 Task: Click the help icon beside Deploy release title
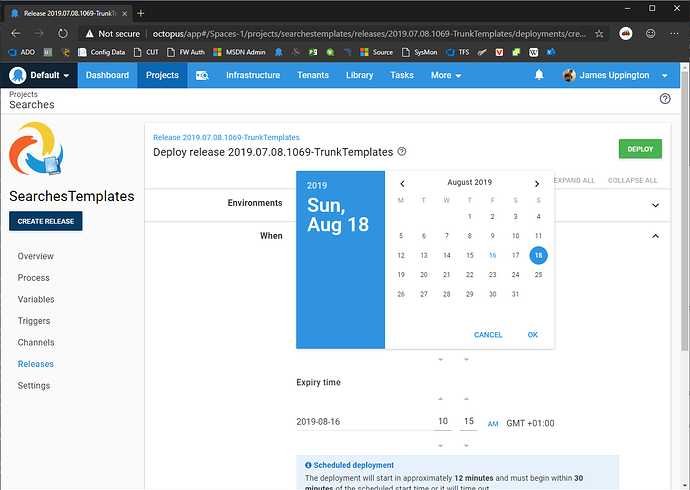(402, 151)
